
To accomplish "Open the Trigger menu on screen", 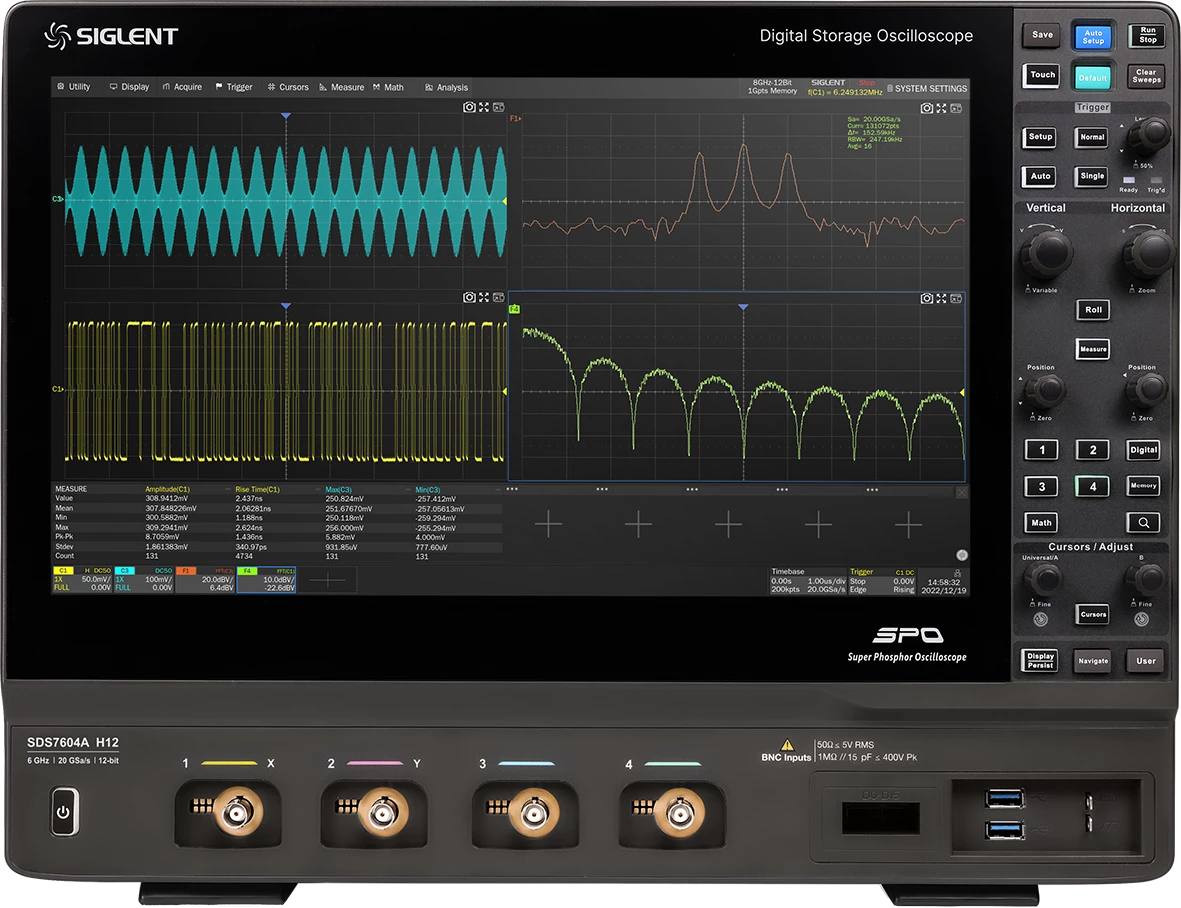I will point(234,87).
